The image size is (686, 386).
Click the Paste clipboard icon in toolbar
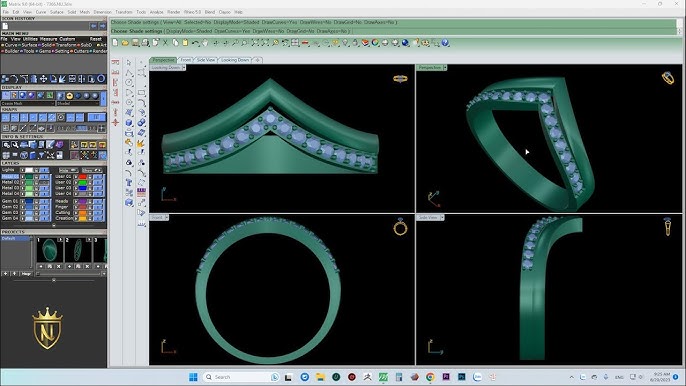click(185, 42)
